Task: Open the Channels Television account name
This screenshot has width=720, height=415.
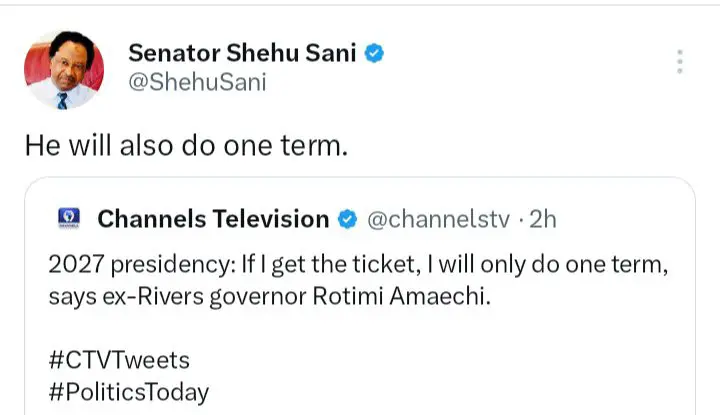Action: 213,219
